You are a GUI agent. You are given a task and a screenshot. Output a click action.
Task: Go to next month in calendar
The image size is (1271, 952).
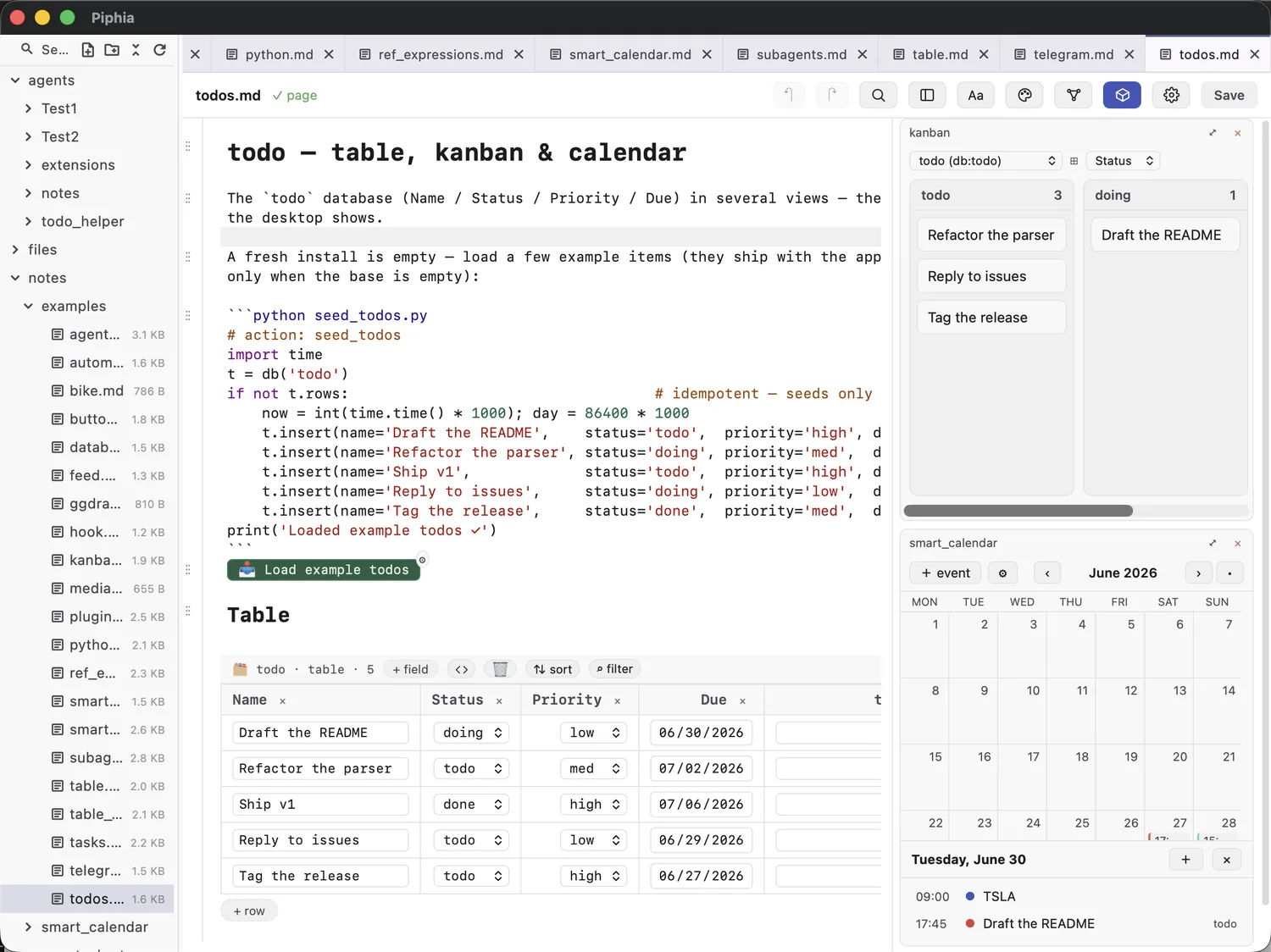1198,573
